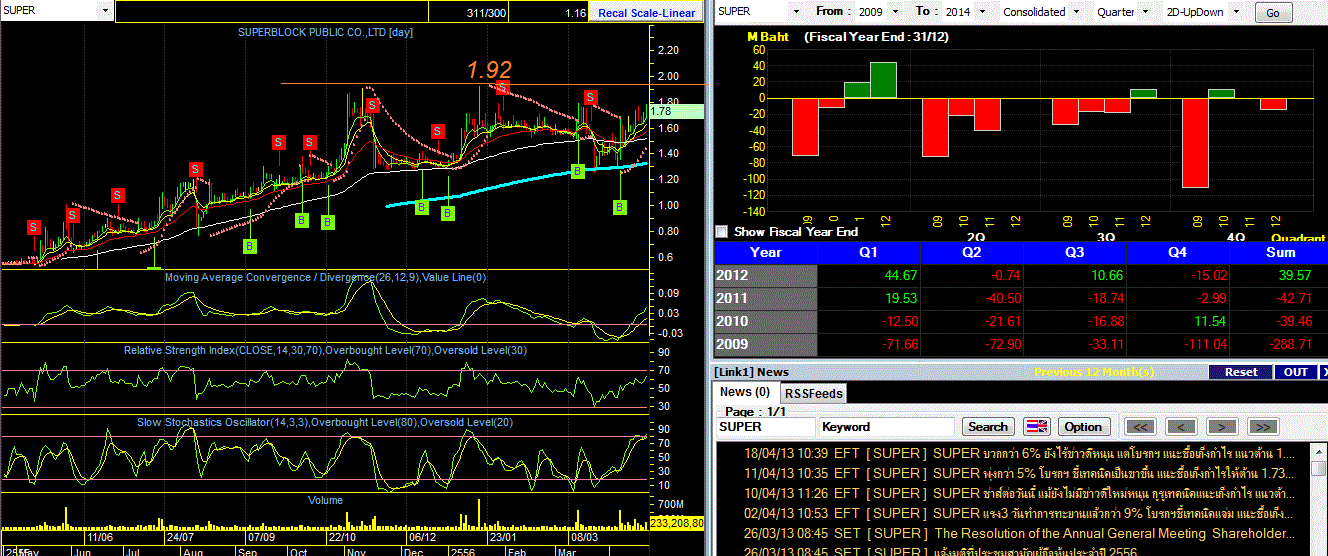Select the 02/04/13 10:53 EFT news row
This screenshot has height=556, width=1328.
(1013, 514)
